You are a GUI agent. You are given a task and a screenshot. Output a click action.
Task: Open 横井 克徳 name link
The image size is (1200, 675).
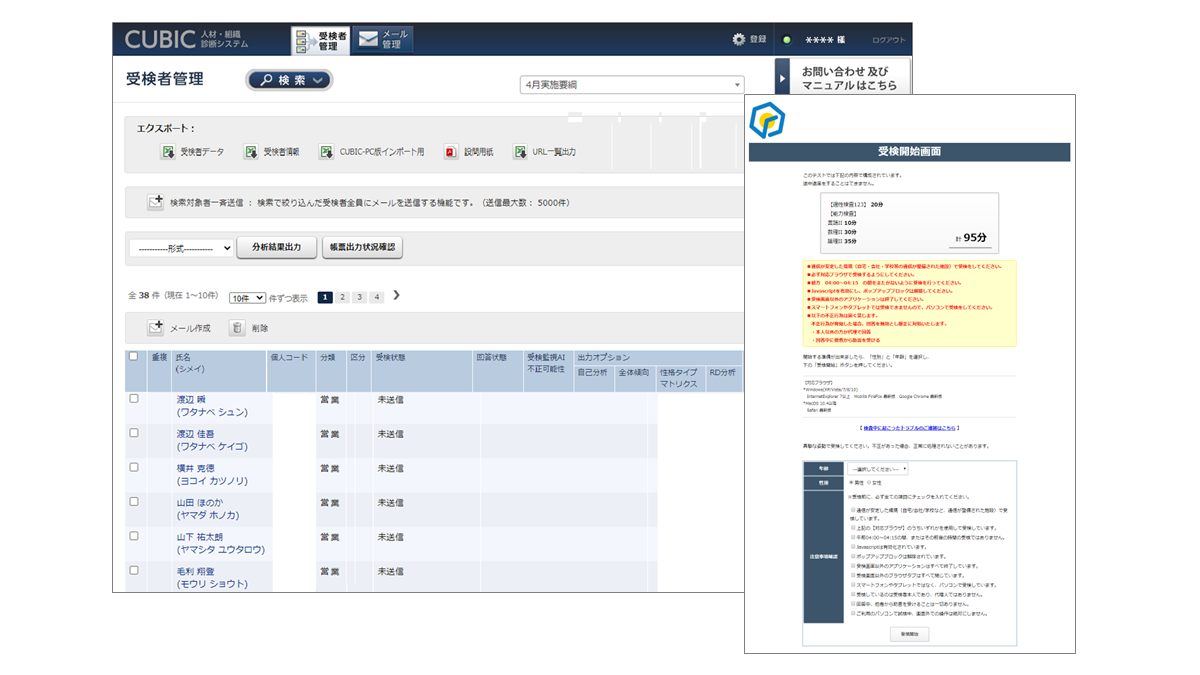197,467
